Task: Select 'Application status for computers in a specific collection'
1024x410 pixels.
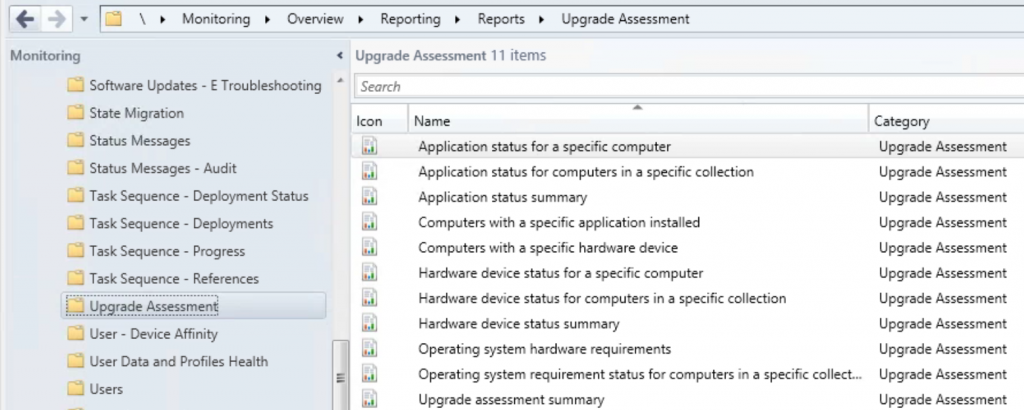Action: [x=586, y=172]
